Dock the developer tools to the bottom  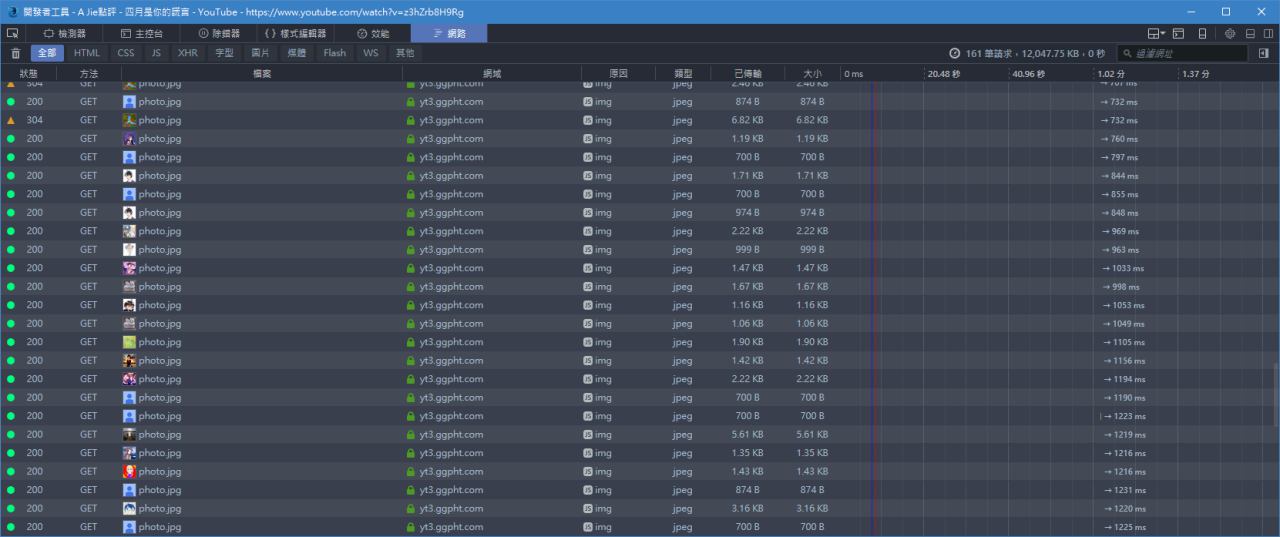1251,33
